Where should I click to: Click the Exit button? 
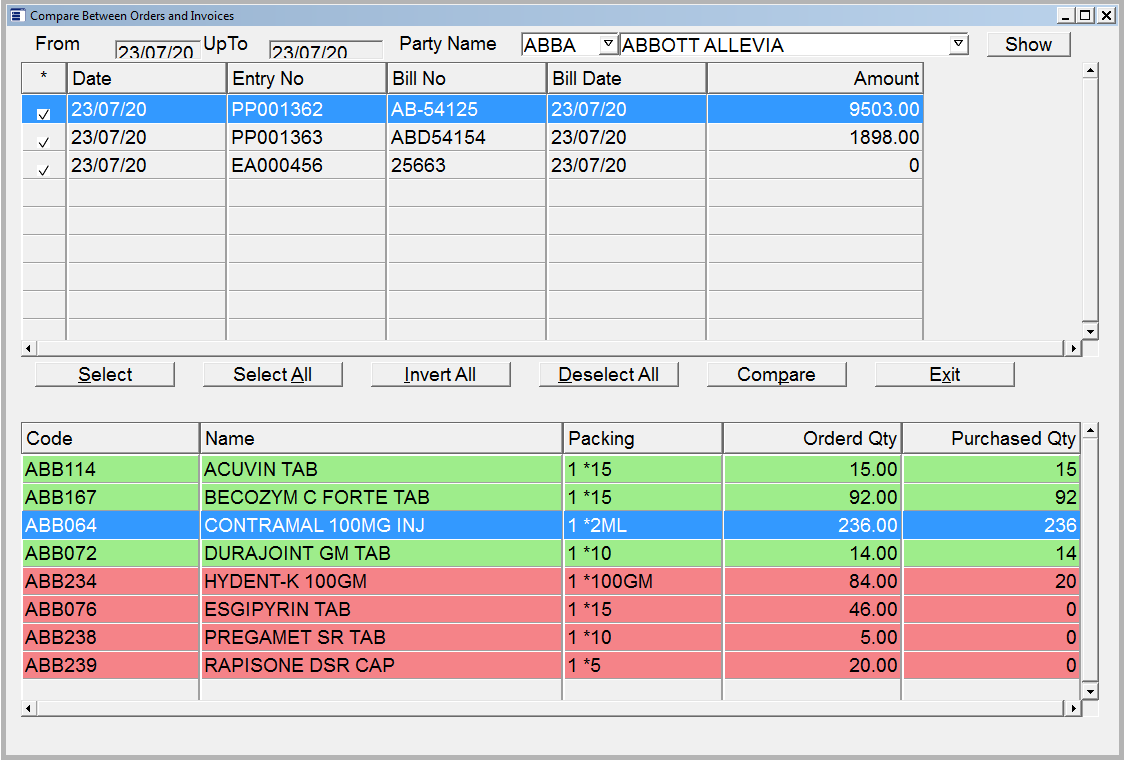coord(945,374)
